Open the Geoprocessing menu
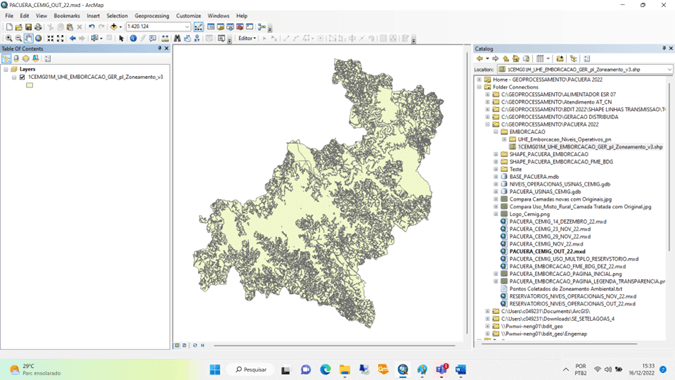Image resolution: width=675 pixels, height=380 pixels. click(152, 16)
